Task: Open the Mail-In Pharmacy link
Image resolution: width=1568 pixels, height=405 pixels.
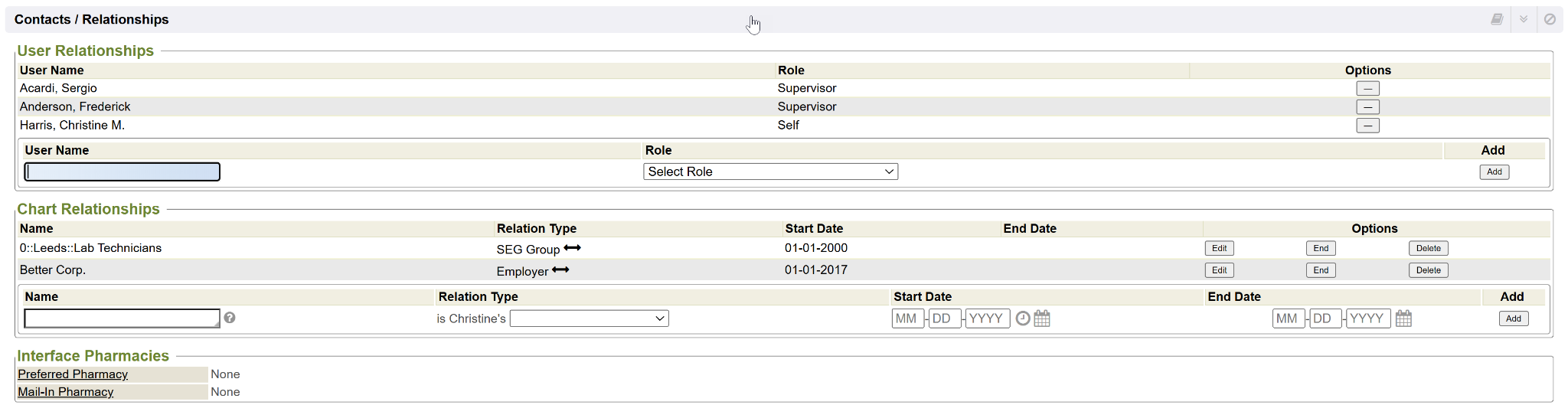Action: pos(66,392)
